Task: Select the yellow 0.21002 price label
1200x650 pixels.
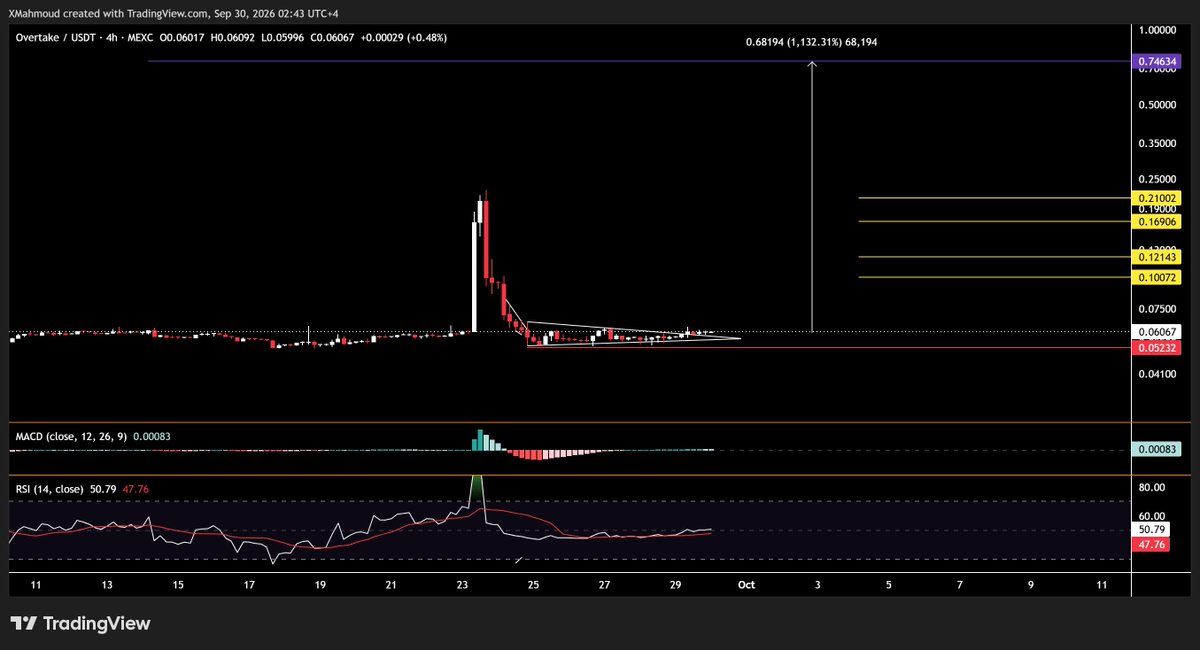Action: (1155, 198)
